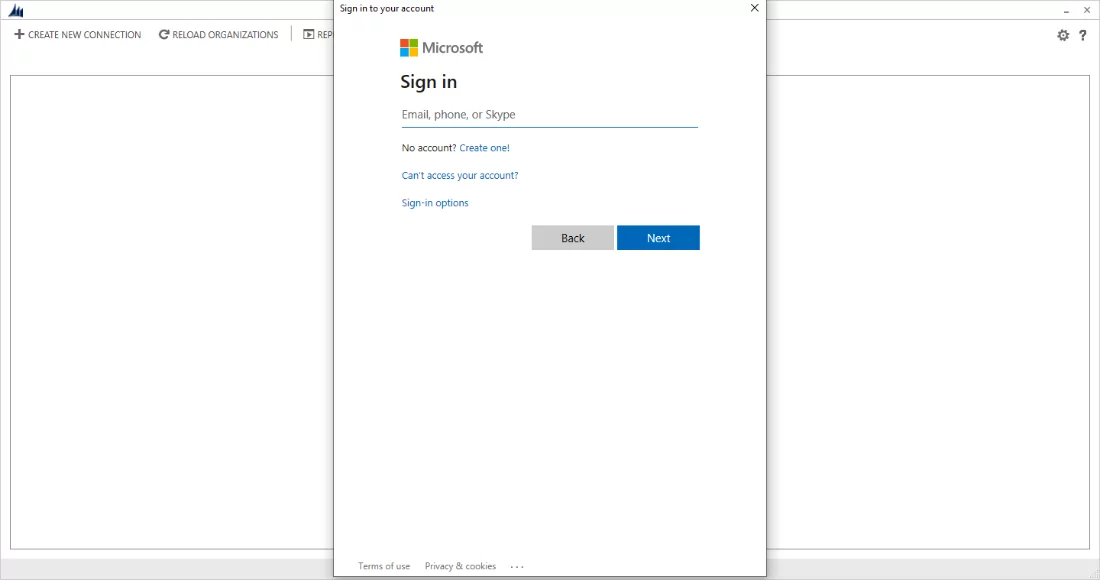Open Privacy & cookies link
The image size is (1100, 580).
click(x=460, y=566)
